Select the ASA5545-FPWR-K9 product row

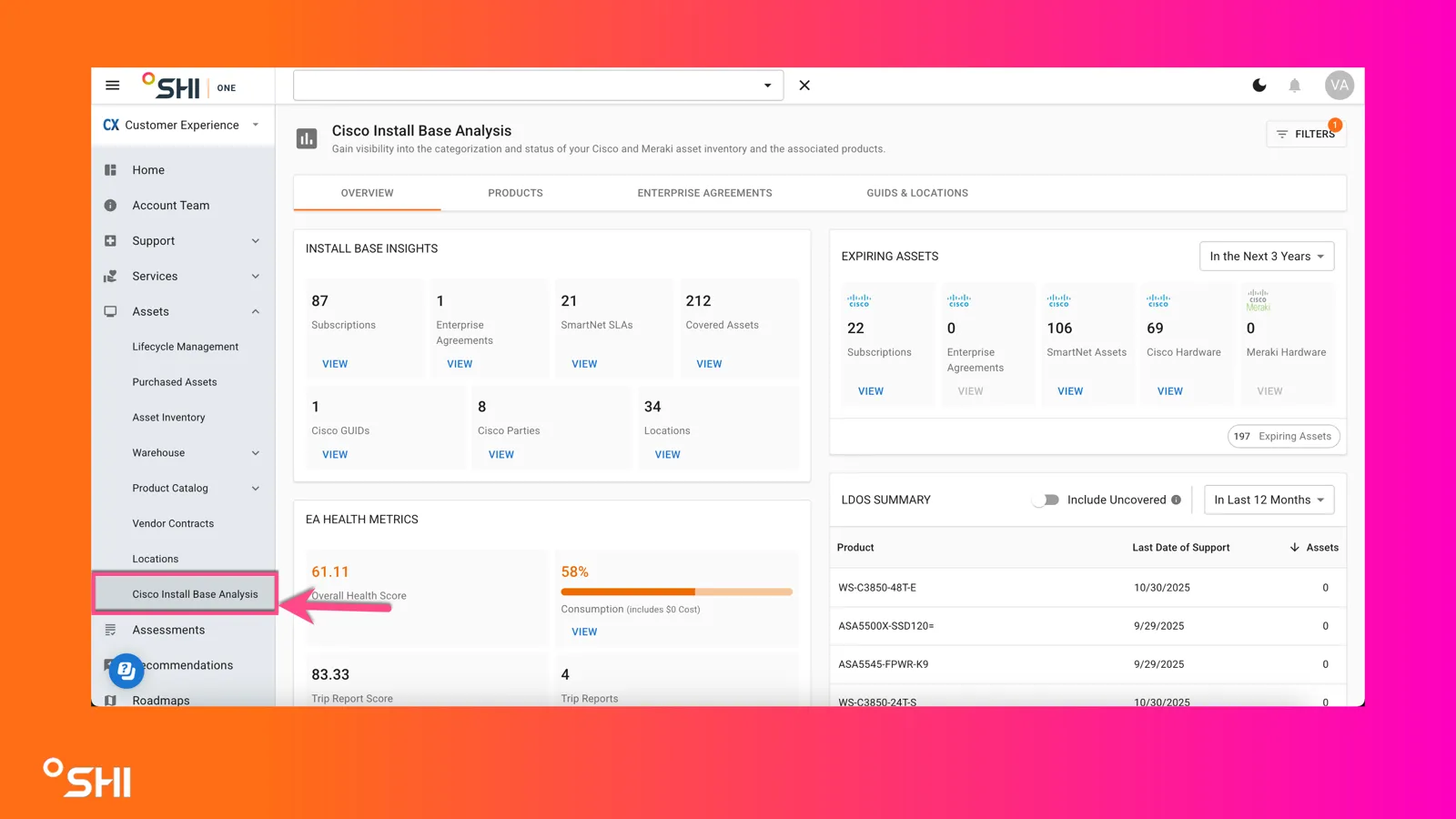[1087, 664]
